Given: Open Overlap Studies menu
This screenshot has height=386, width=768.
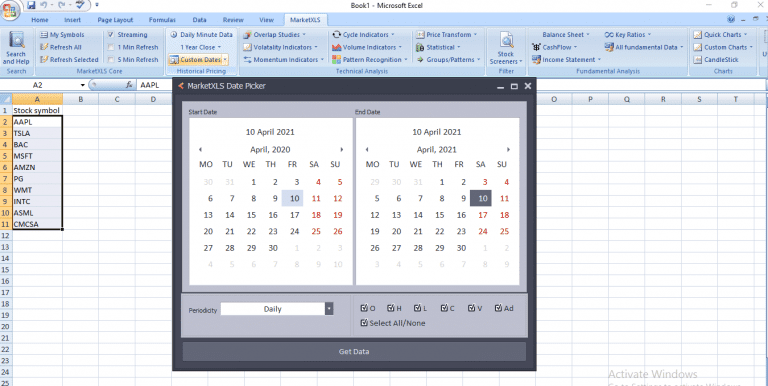Looking at the screenshot, I should (x=274, y=35).
